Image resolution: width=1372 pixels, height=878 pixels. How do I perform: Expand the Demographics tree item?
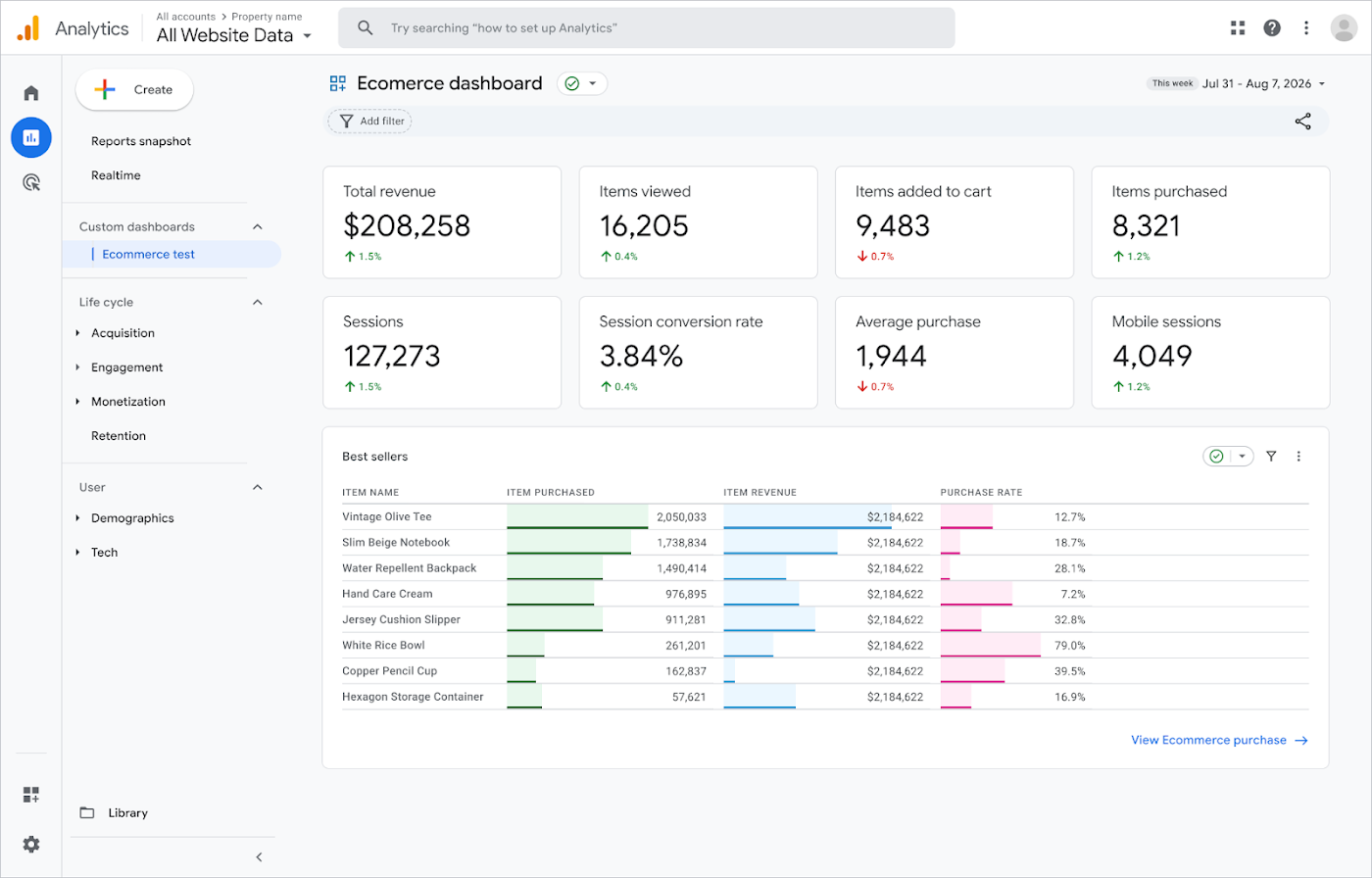78,518
